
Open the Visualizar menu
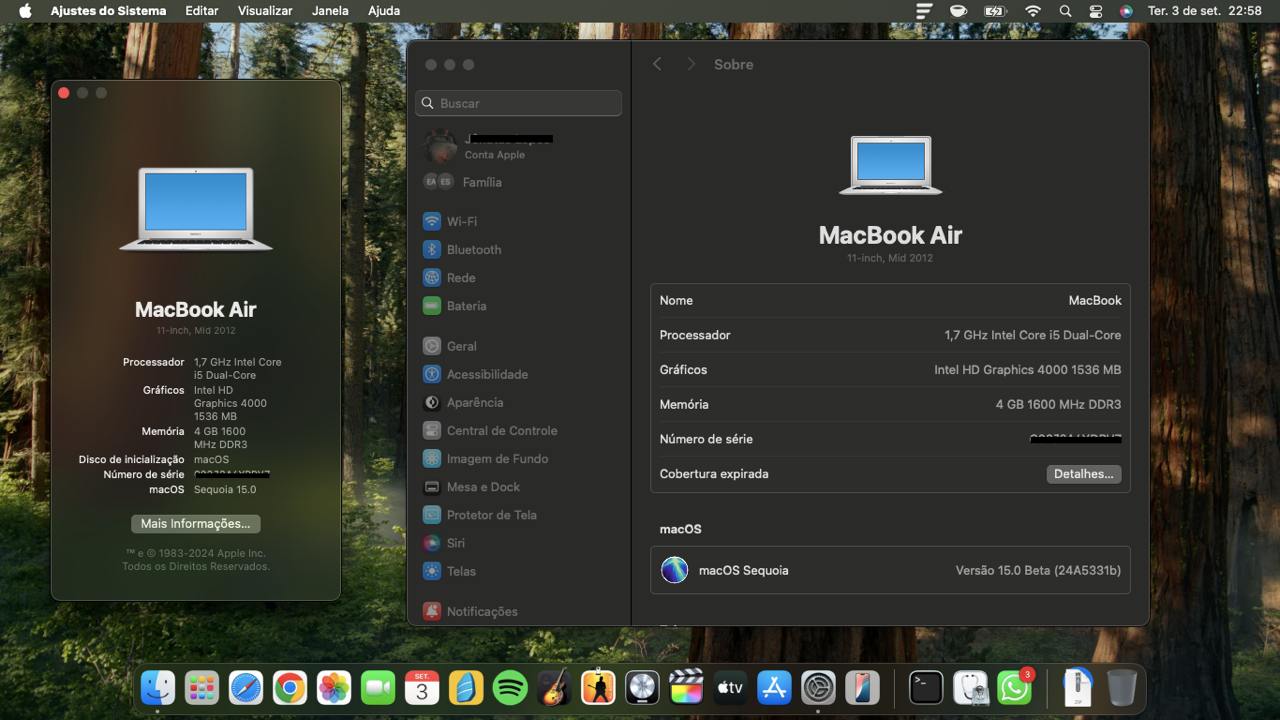[x=265, y=11]
